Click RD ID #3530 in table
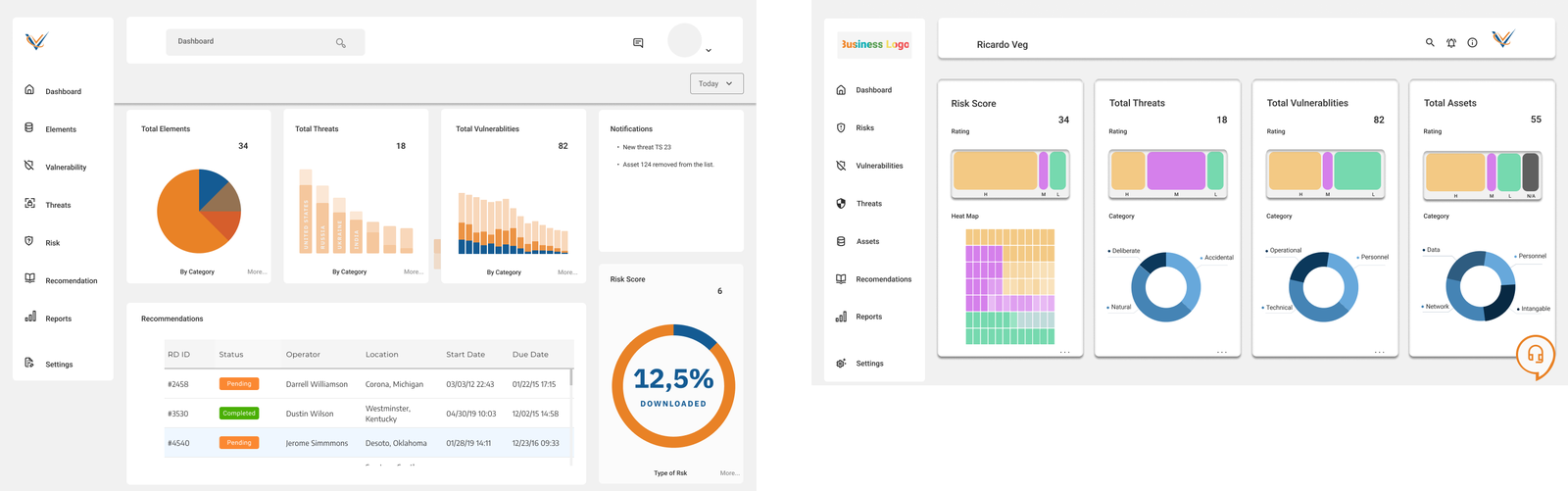 coord(177,414)
